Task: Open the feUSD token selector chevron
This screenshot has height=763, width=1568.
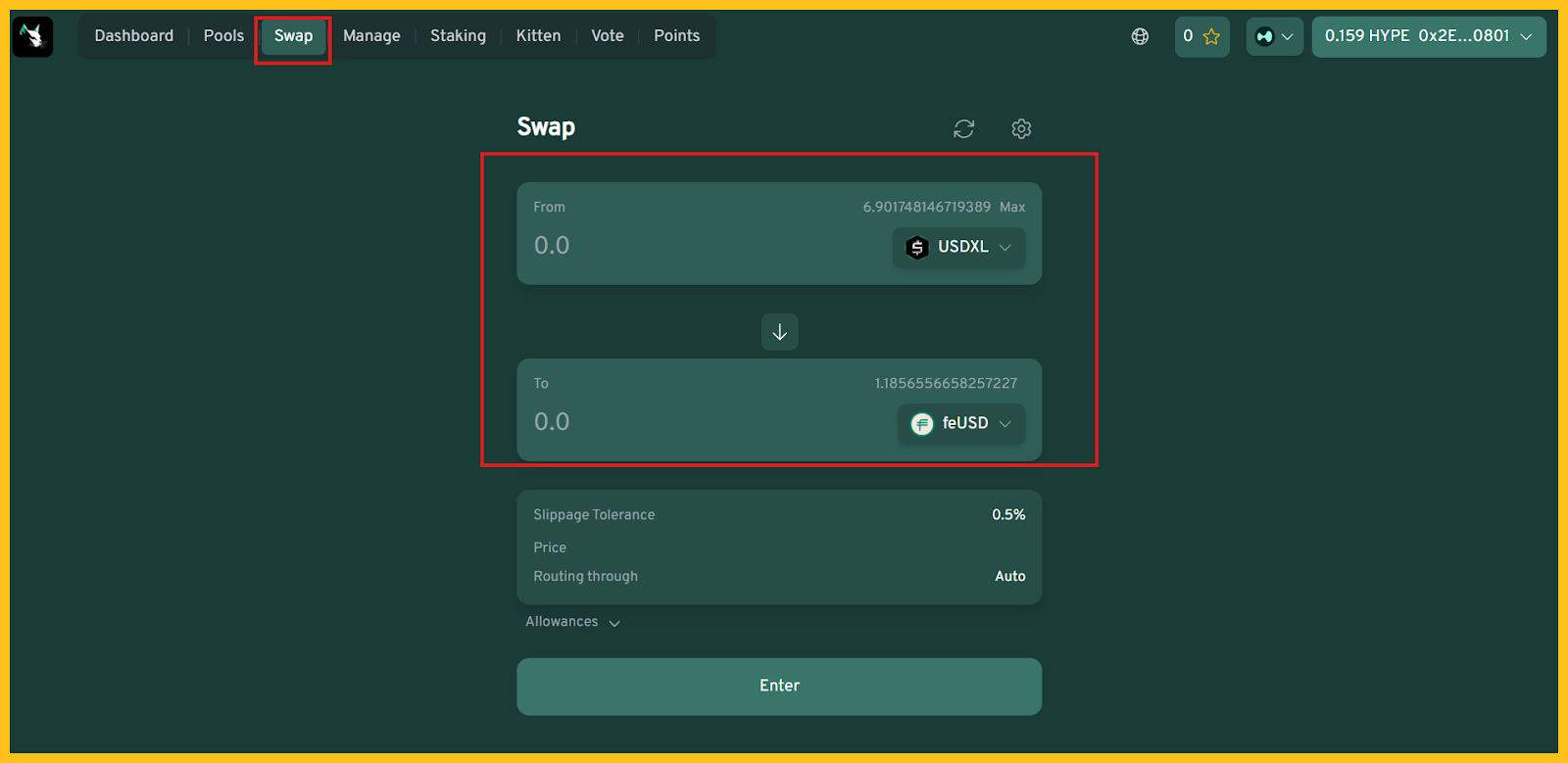Action: [x=1005, y=424]
